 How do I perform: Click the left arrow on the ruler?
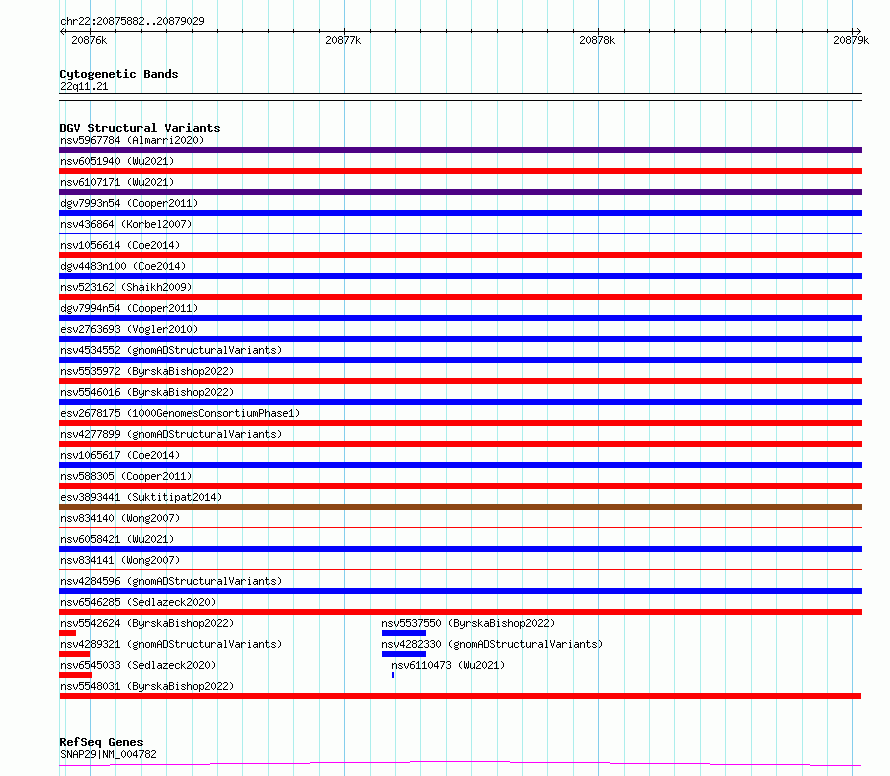(x=62, y=31)
